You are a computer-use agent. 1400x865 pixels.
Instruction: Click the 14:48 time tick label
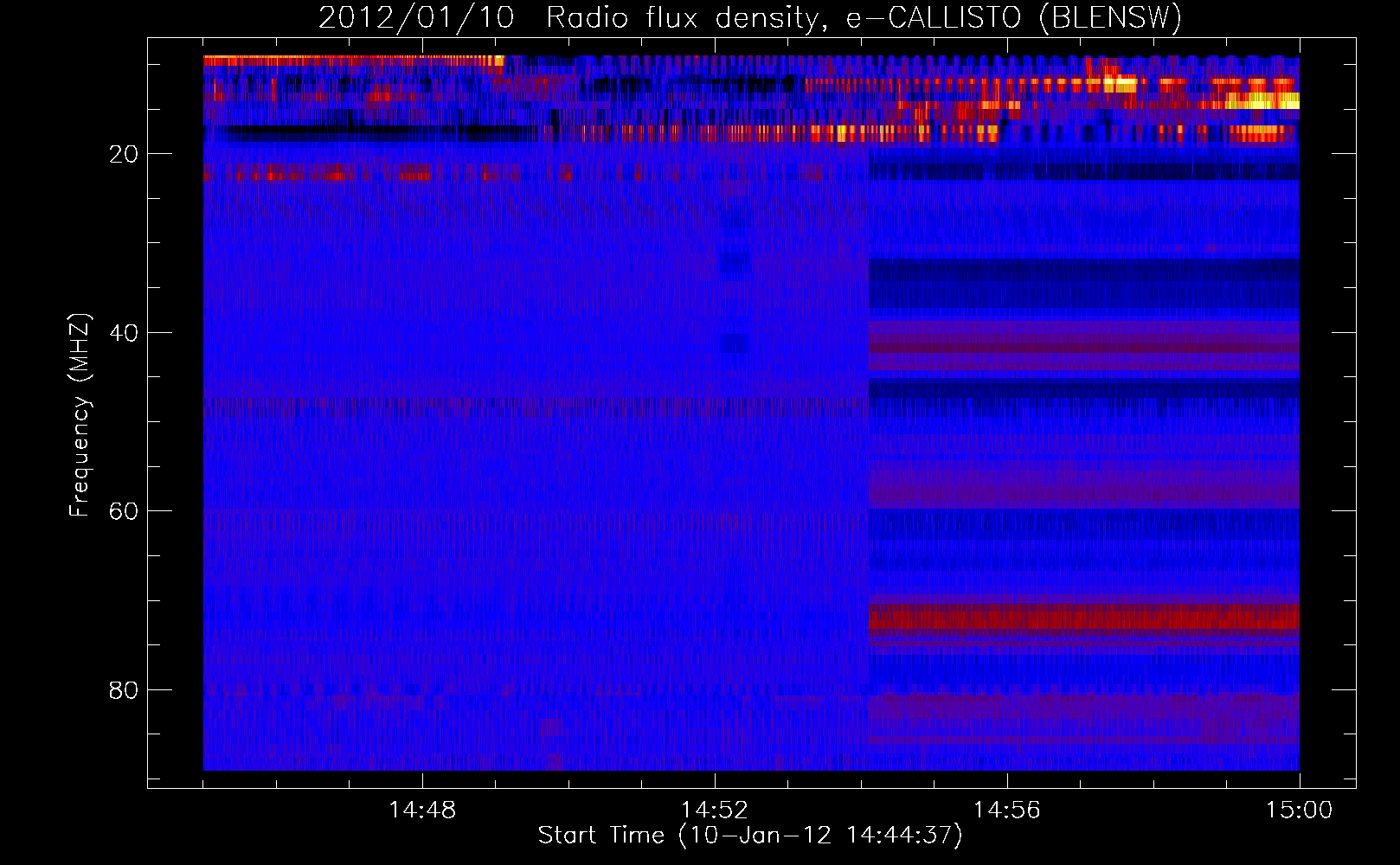point(422,811)
